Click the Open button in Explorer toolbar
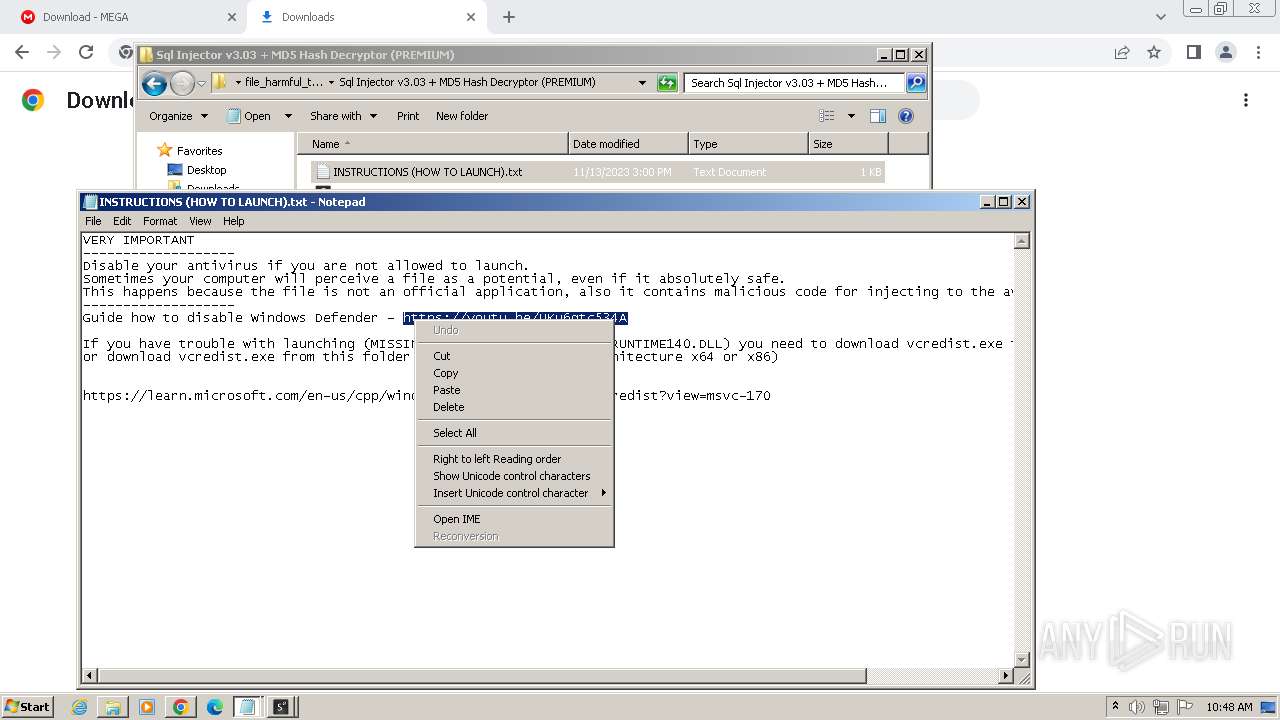The height and width of the screenshot is (720, 1280). tap(249, 116)
